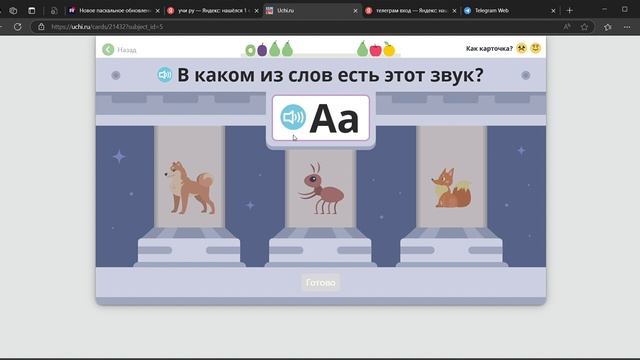Click the red apple progress fruit
This screenshot has width=640, height=360.
pyautogui.click(x=376, y=50)
